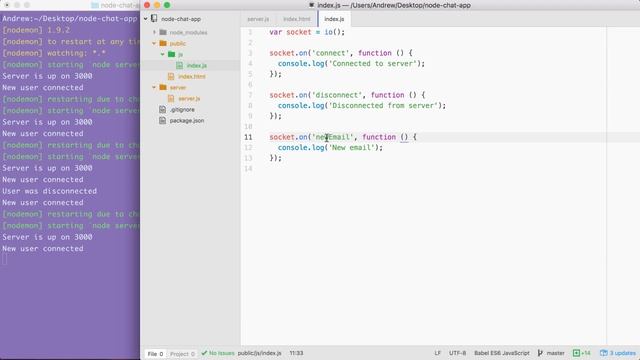Switch to the server.js tab
The image size is (640, 360).
point(258,19)
